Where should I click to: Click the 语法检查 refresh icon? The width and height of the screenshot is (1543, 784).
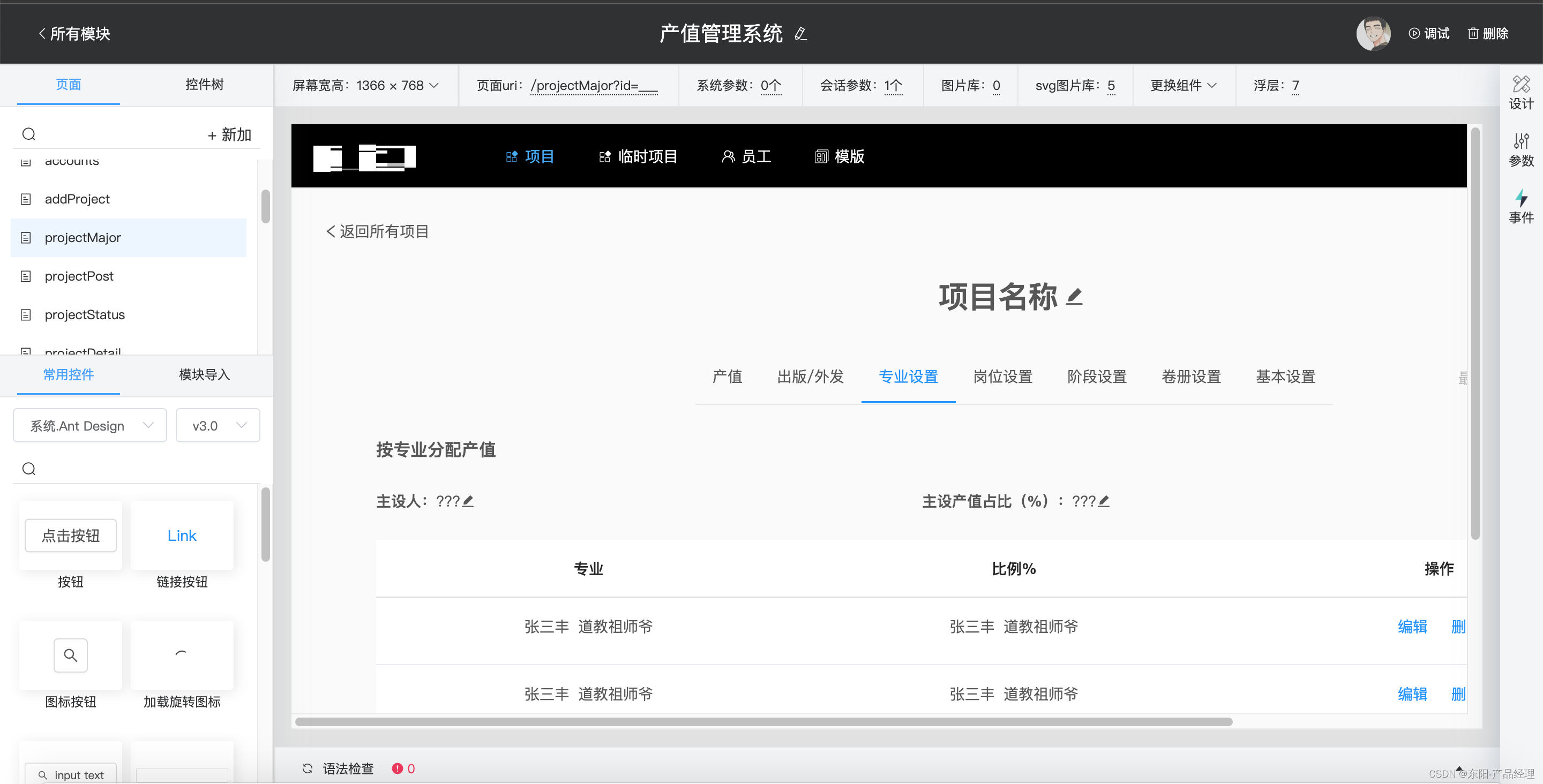[308, 768]
